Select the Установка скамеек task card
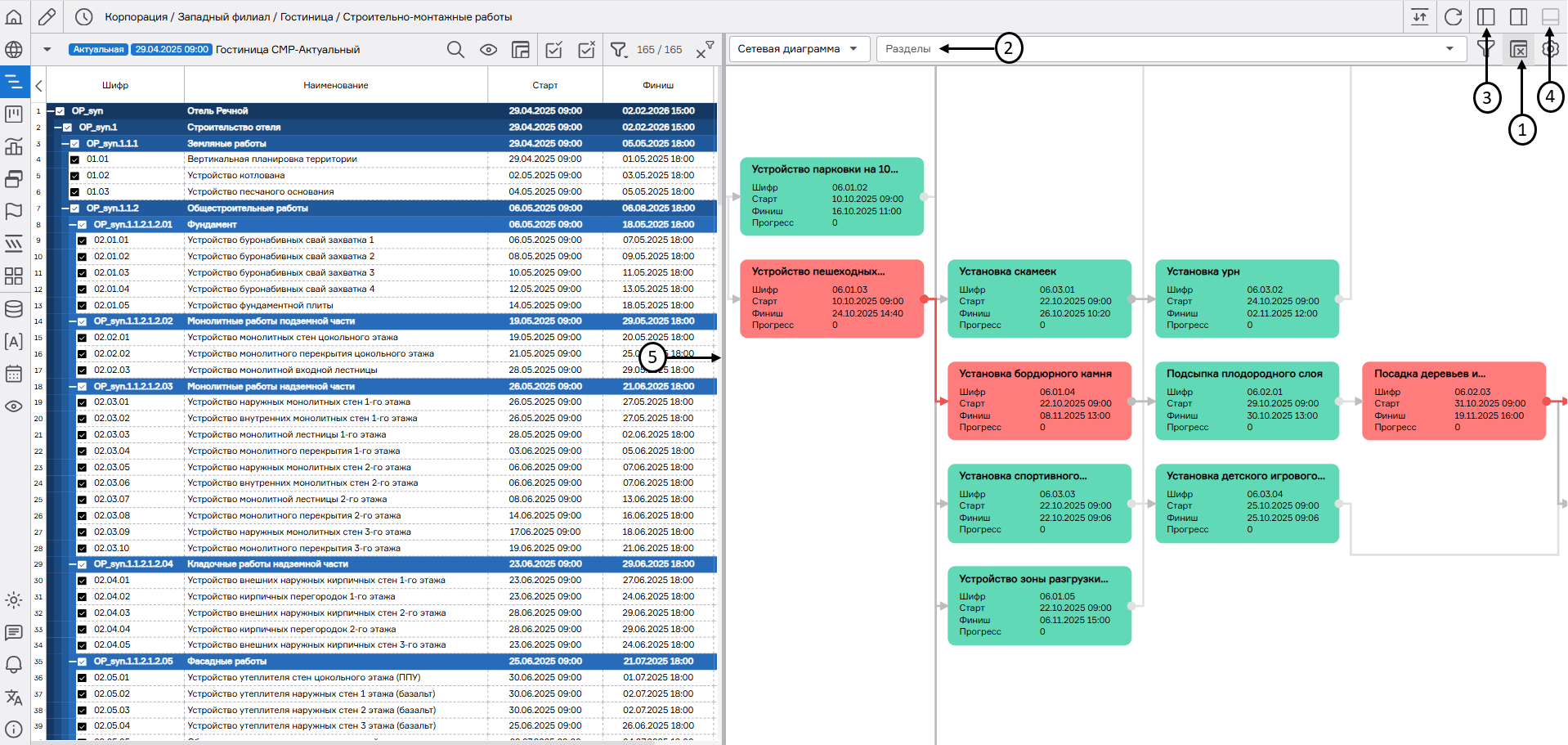The height and width of the screenshot is (745, 1568). [1038, 298]
